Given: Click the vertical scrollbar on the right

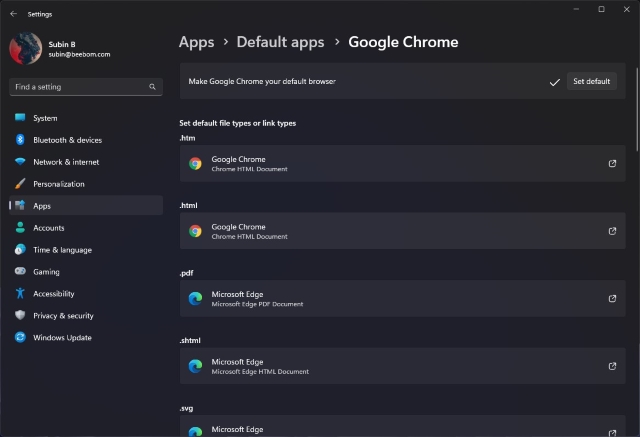Looking at the screenshot, I should (x=636, y=110).
